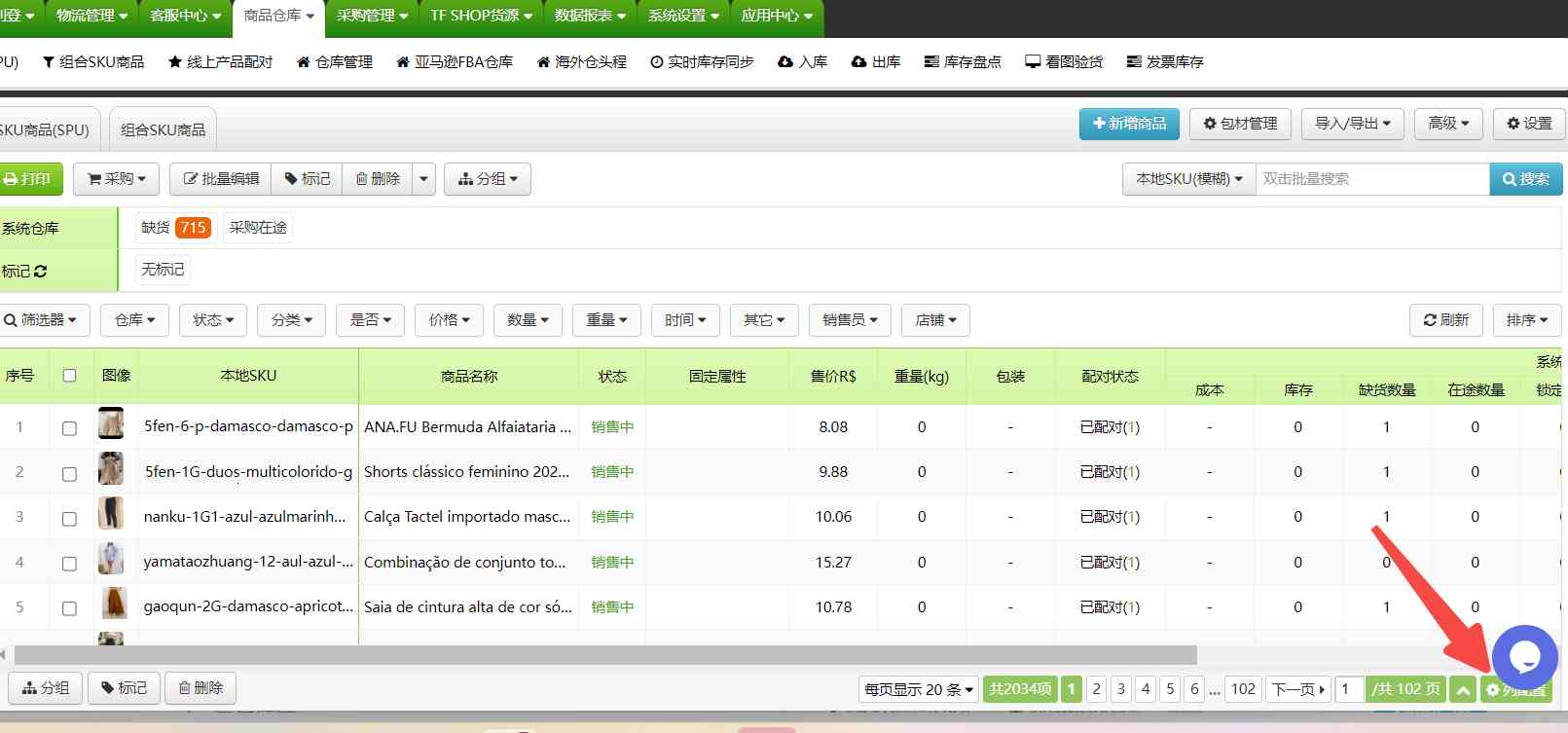1568x733 pixels.
Task: Open 库存盘点 list shortcut
Action: click(x=963, y=61)
